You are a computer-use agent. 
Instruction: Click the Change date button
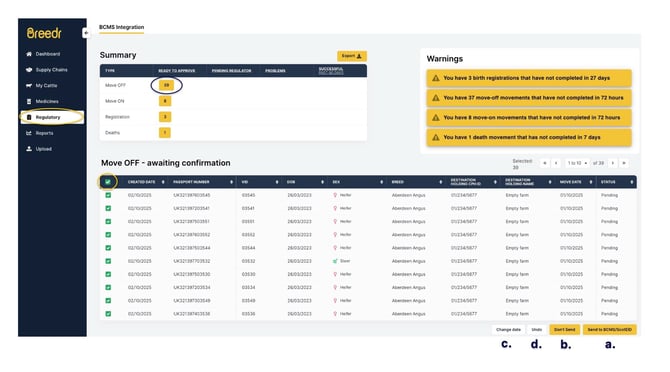[508, 330]
